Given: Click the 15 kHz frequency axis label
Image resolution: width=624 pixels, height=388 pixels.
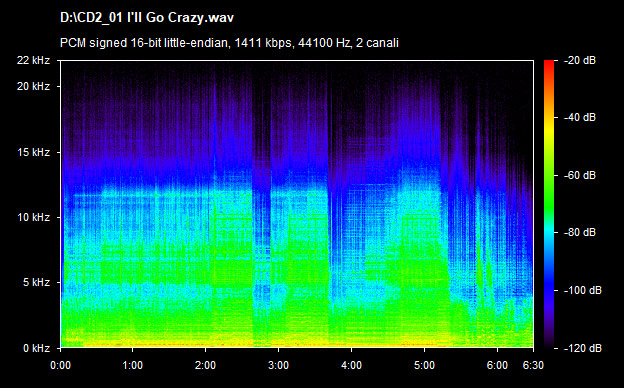Looking at the screenshot, I should click(x=33, y=152).
